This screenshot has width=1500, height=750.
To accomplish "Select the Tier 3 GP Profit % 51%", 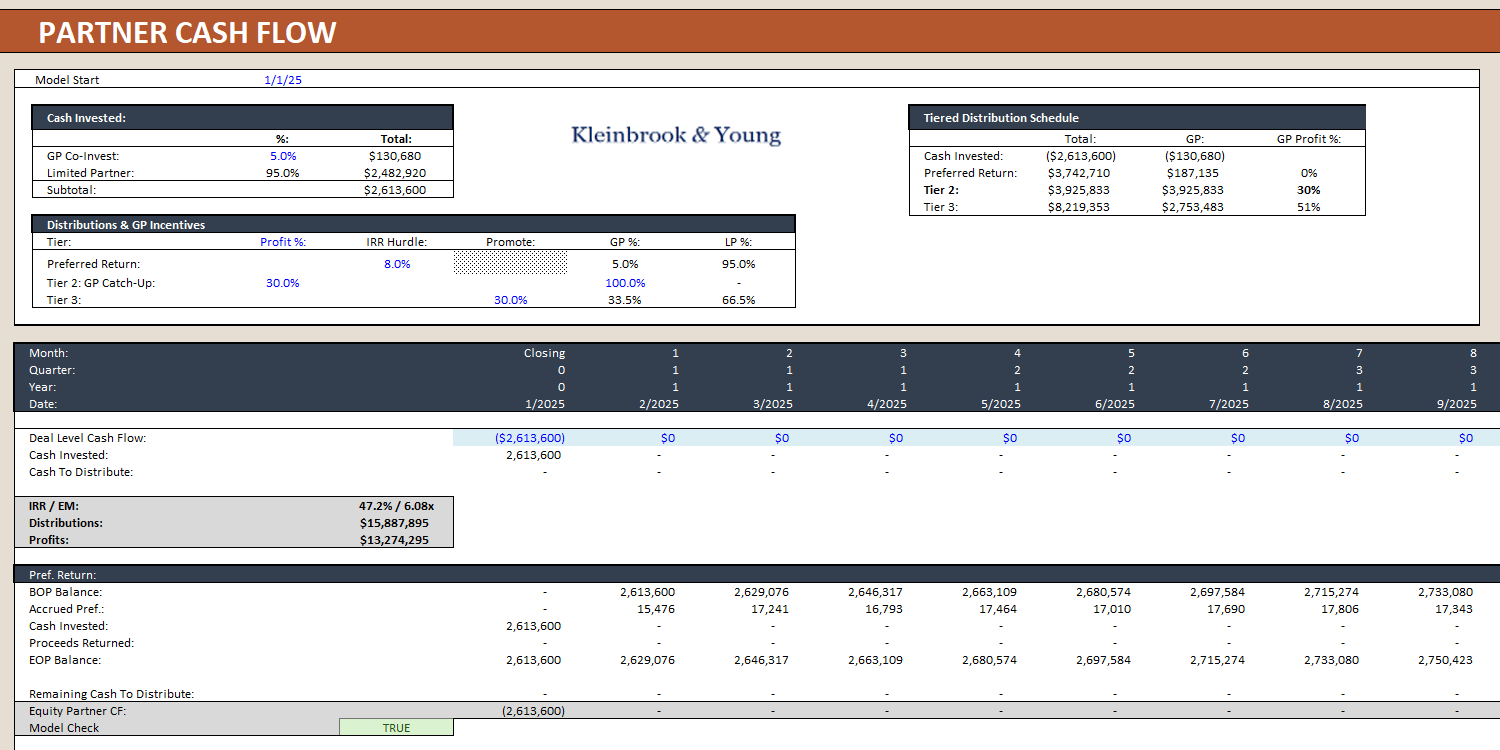I will pos(1309,207).
